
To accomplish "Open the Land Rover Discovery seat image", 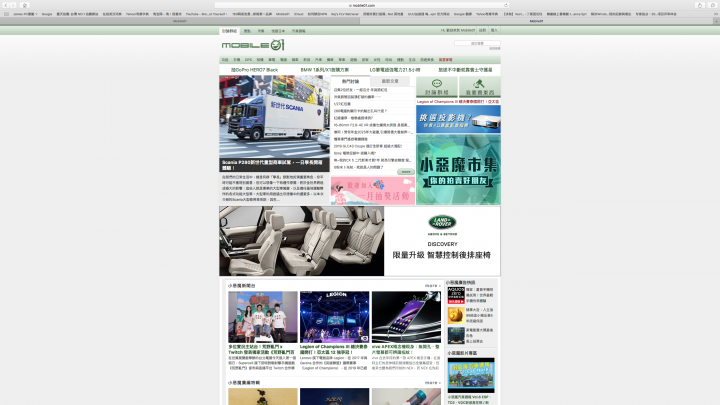I will pyautogui.click(x=302, y=241).
